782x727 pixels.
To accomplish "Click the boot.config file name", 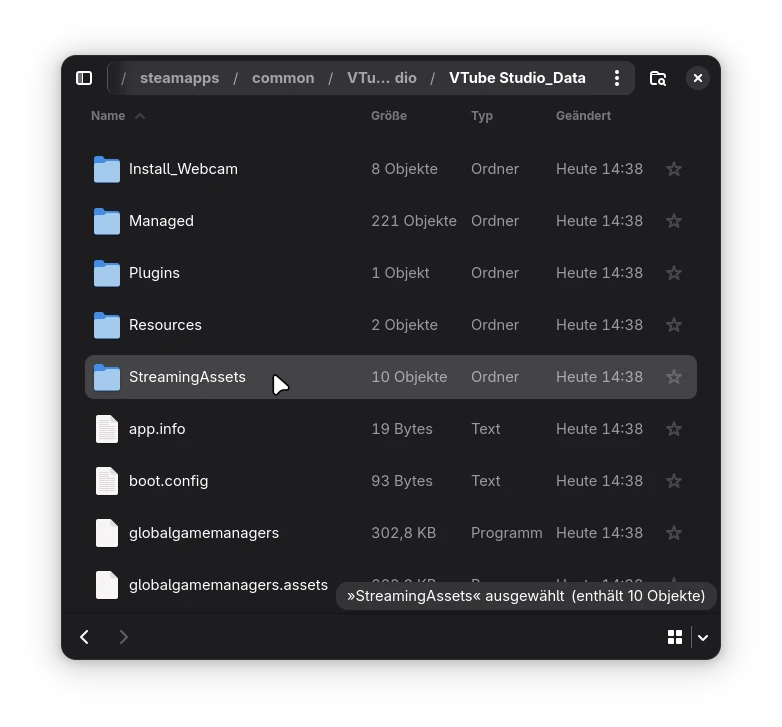I will [169, 481].
